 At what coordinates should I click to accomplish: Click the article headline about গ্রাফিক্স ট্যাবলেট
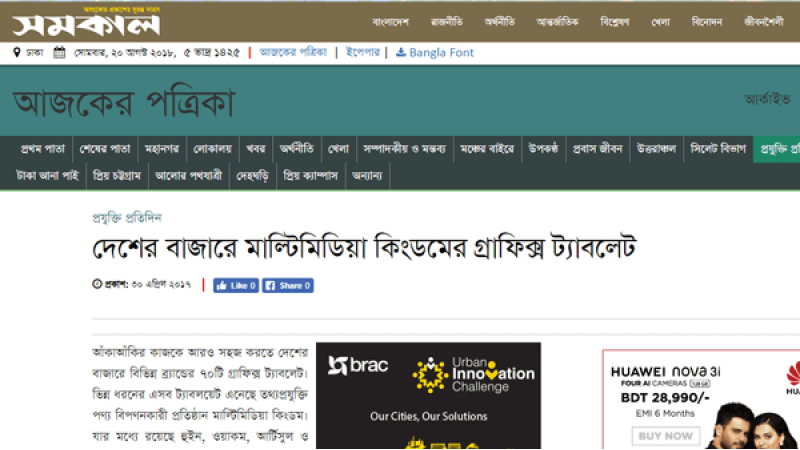tap(364, 248)
